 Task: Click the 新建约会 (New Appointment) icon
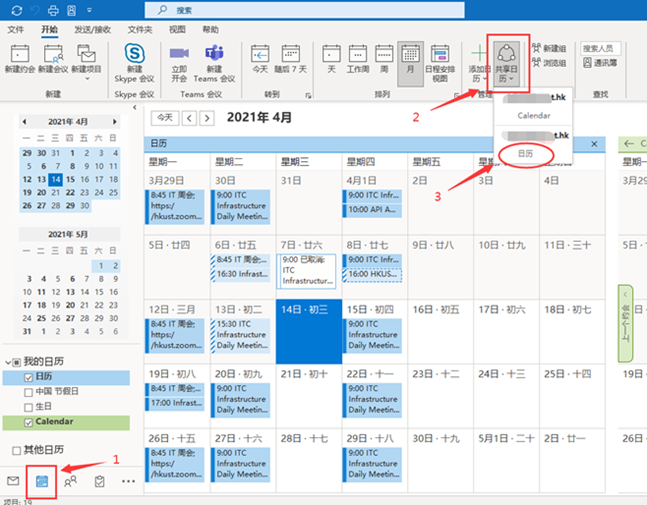(20, 56)
